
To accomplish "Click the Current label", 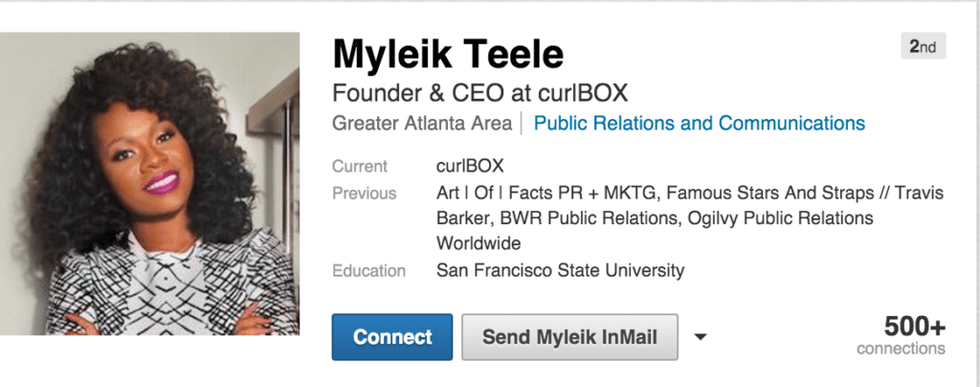I will [x=359, y=166].
